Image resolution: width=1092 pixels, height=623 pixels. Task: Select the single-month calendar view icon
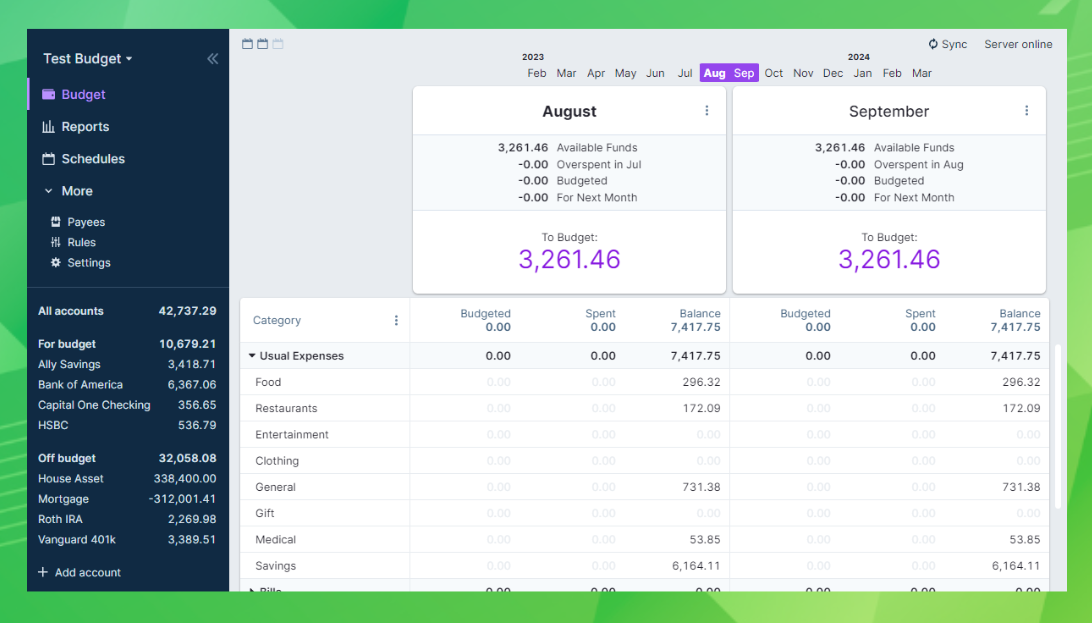pos(246,43)
